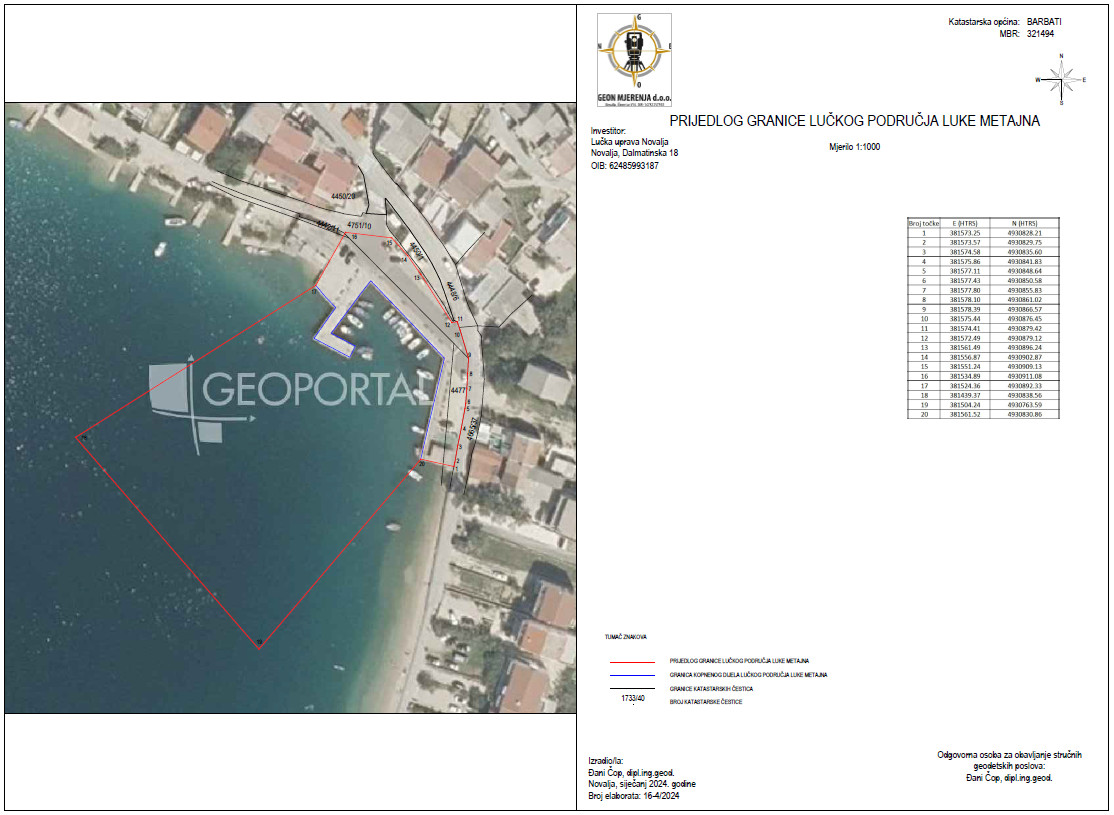Click the N (HTRS) column header
This screenshot has height=815, width=1114.
[x=1024, y=223]
